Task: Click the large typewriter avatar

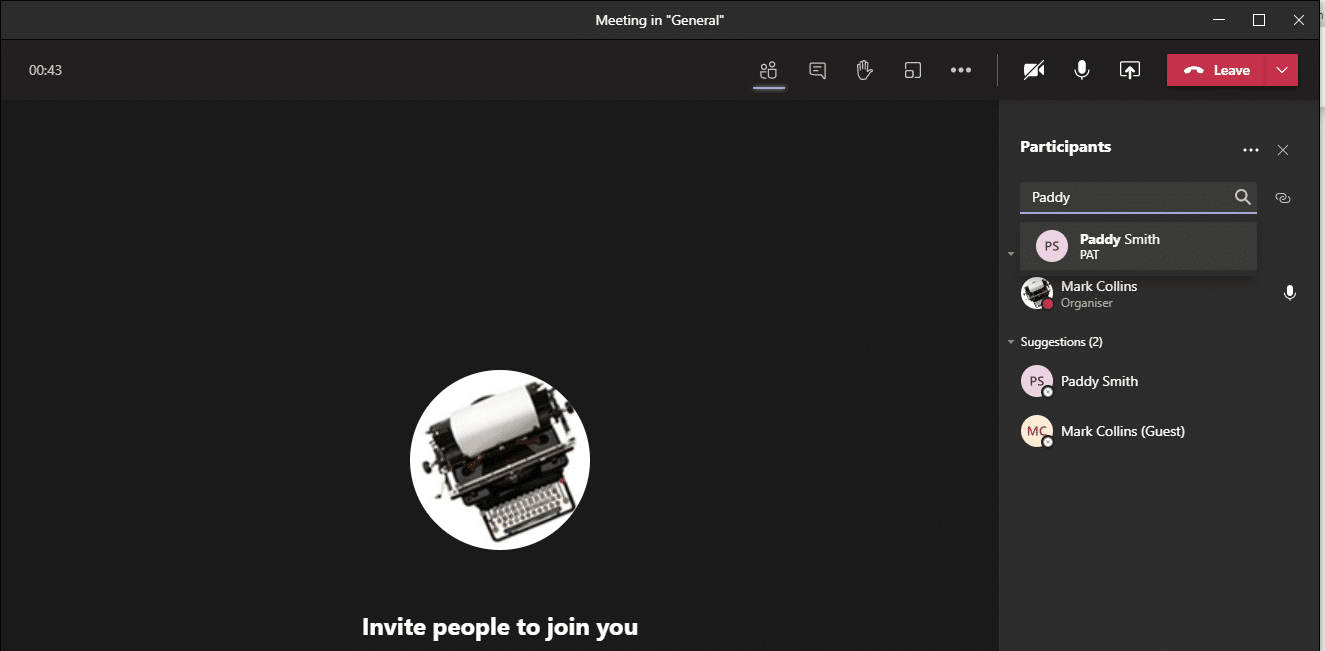Action: pyautogui.click(x=500, y=459)
